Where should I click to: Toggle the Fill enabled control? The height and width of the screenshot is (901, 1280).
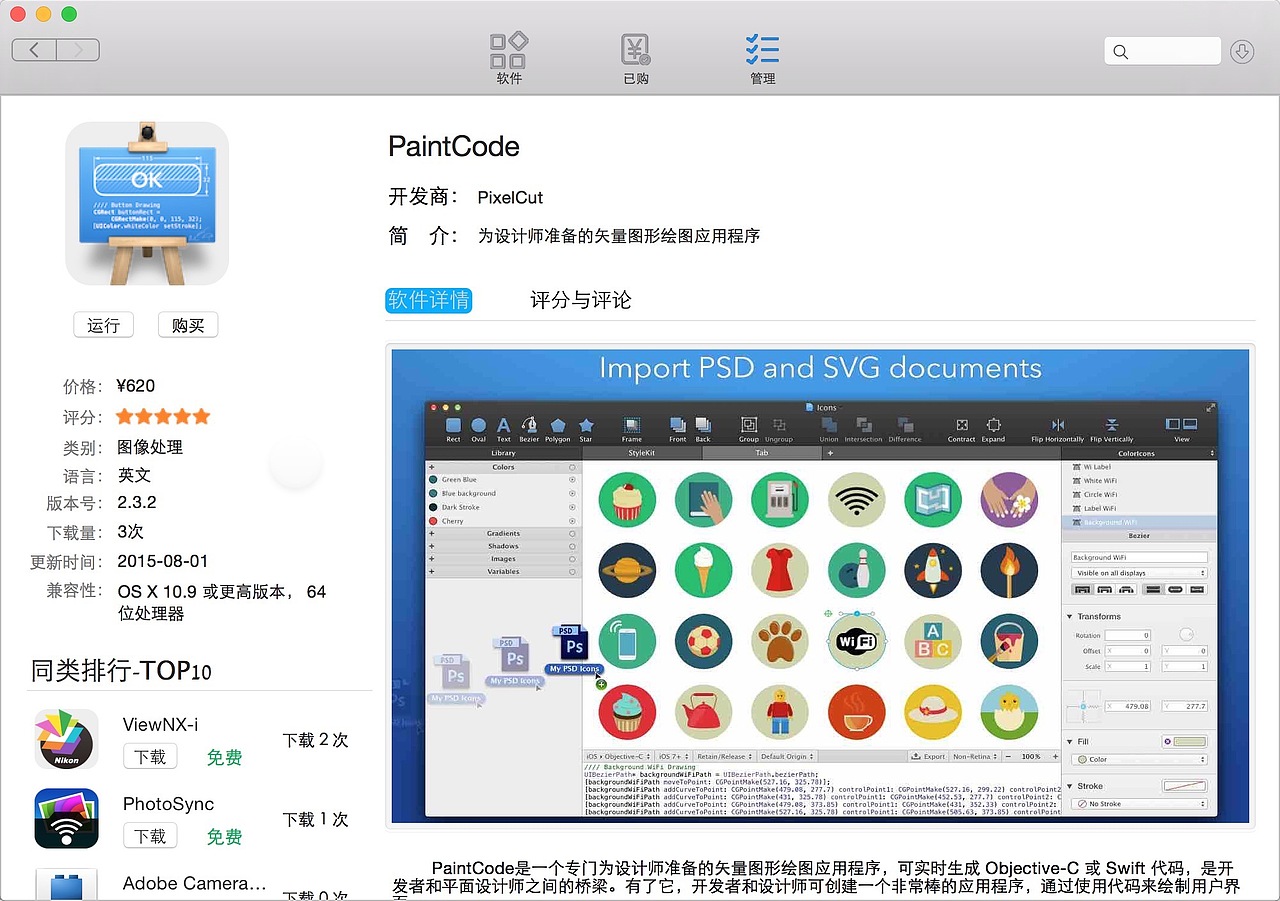pos(1169,742)
